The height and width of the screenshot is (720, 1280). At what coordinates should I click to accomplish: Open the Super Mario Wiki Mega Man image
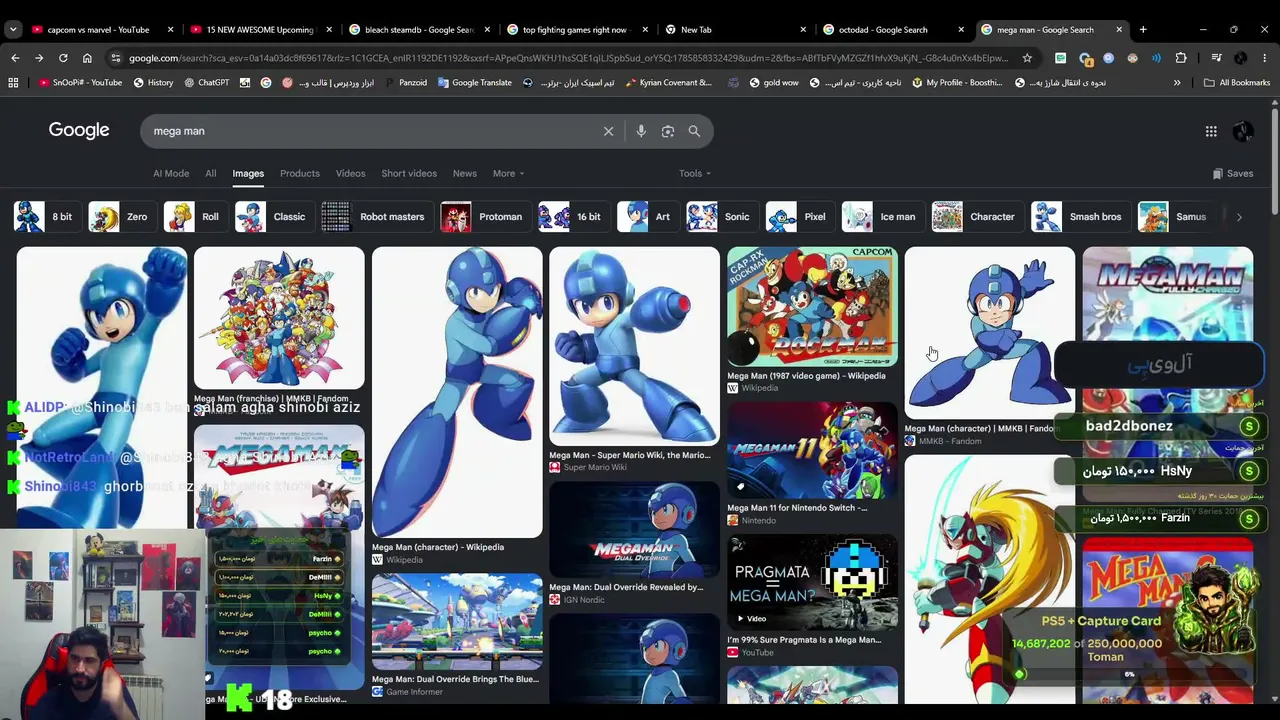click(x=634, y=346)
